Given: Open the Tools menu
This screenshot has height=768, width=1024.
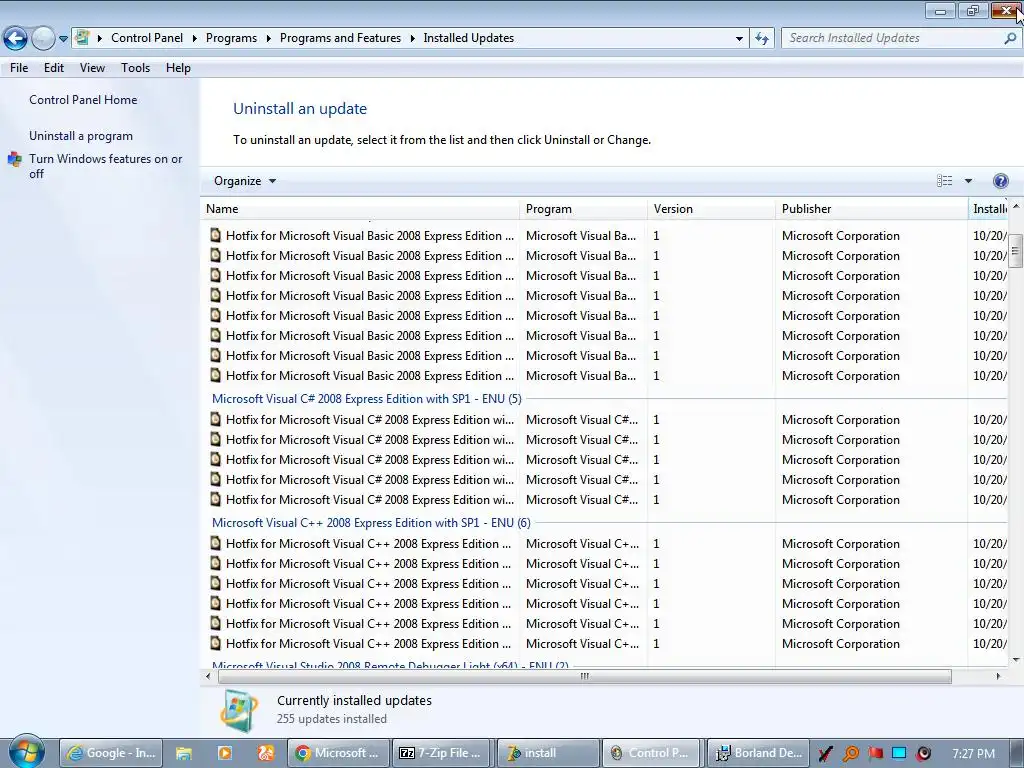Looking at the screenshot, I should (x=135, y=68).
